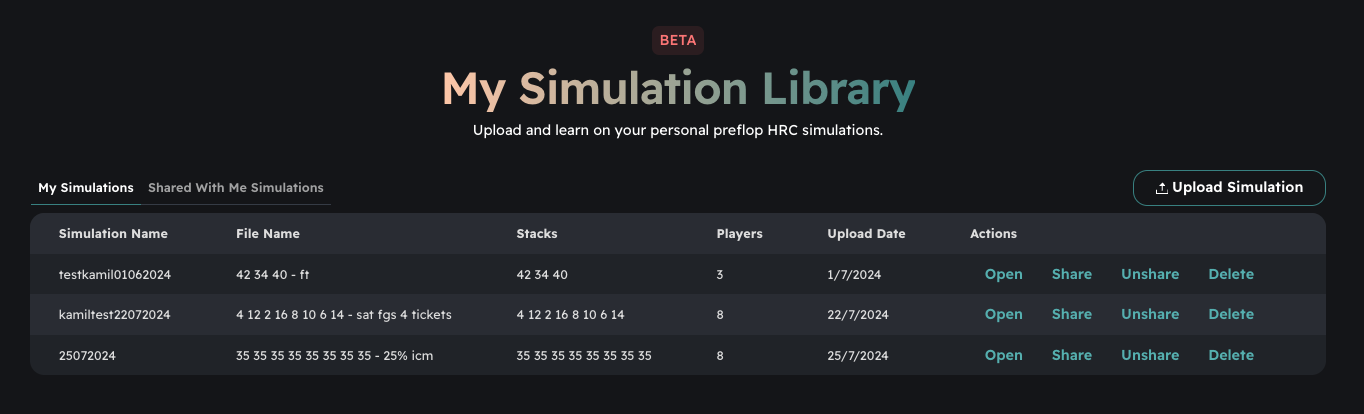The height and width of the screenshot is (414, 1364).
Task: Select the My Simulations tab
Action: coord(86,188)
